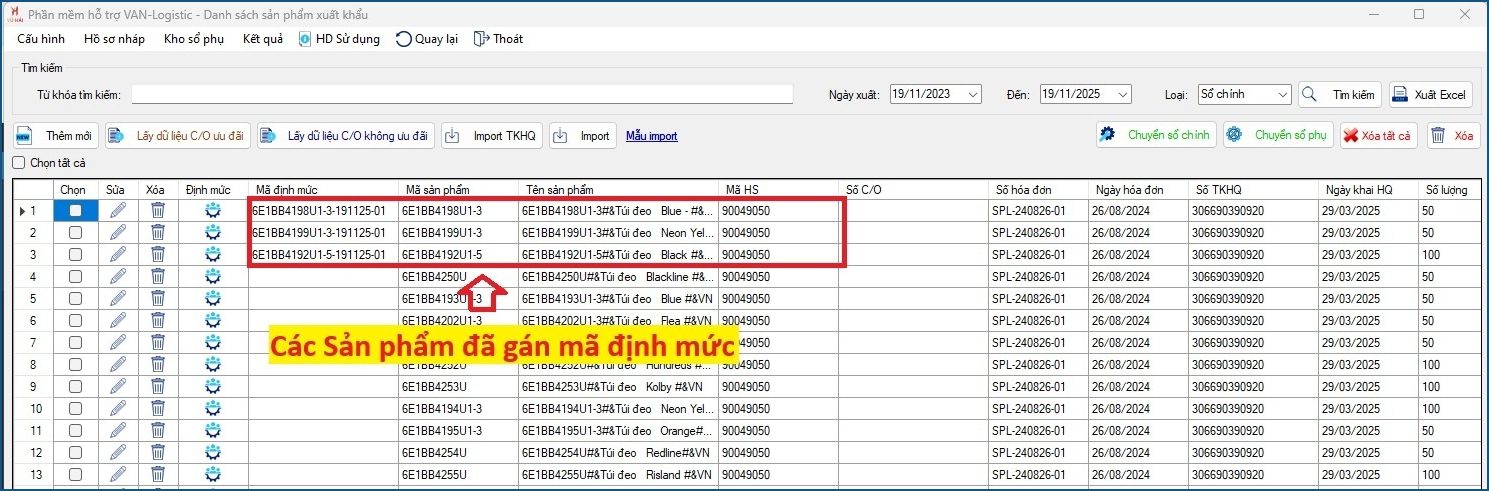Image resolution: width=1489 pixels, height=491 pixels.
Task: Click the Tìm kiếm magnifier search button
Action: [1340, 95]
